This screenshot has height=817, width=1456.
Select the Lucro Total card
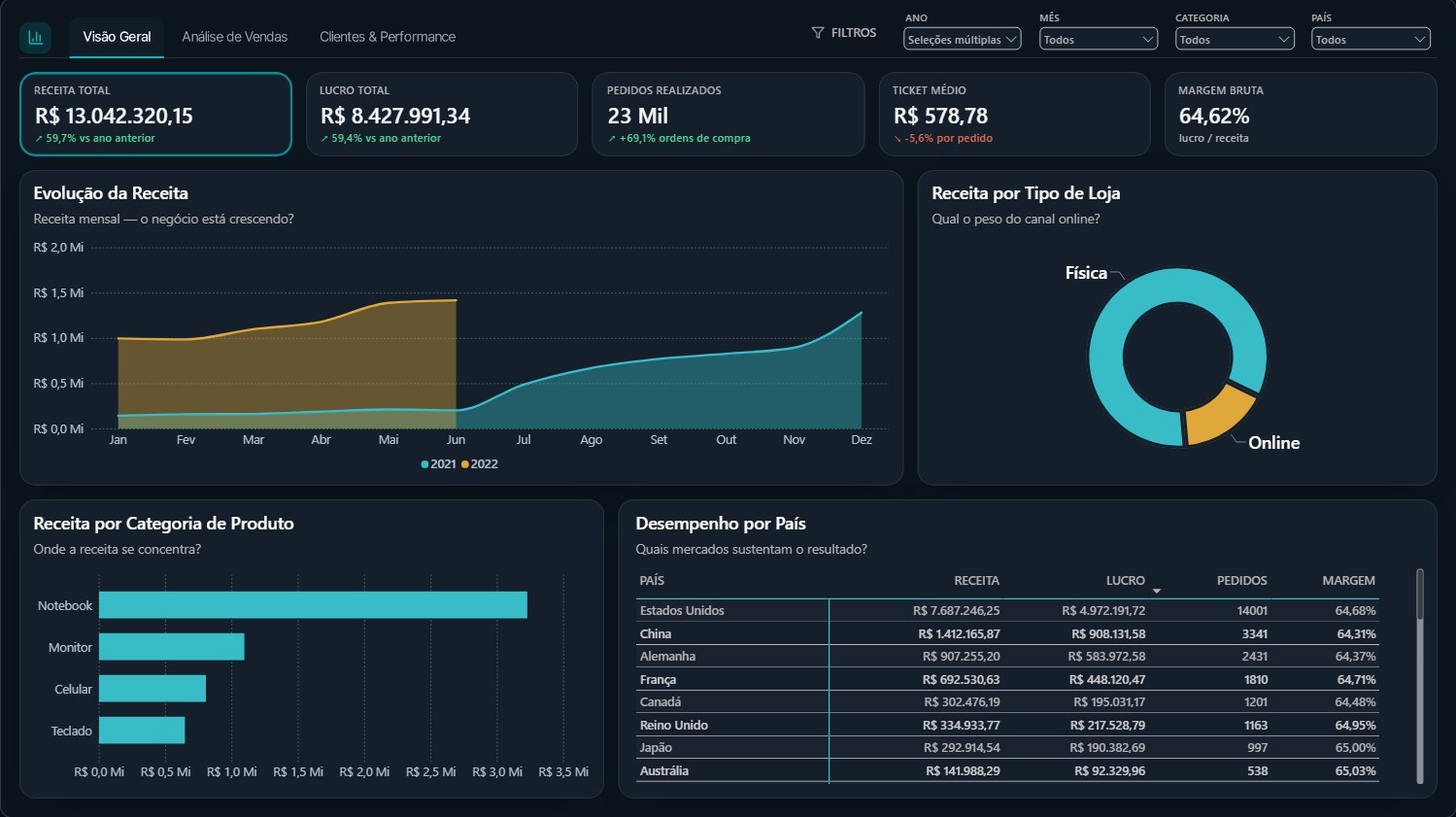[x=442, y=114]
